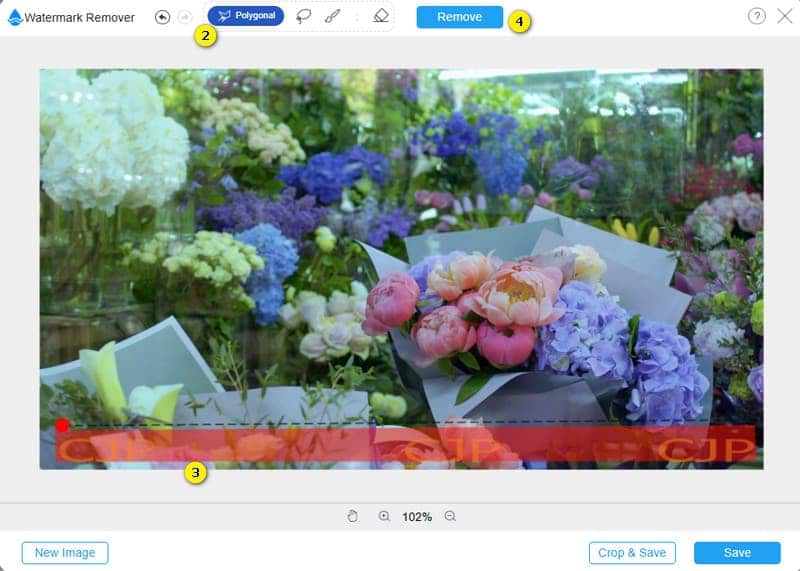Click the Remove button
The height and width of the screenshot is (571, 800).
459,17
